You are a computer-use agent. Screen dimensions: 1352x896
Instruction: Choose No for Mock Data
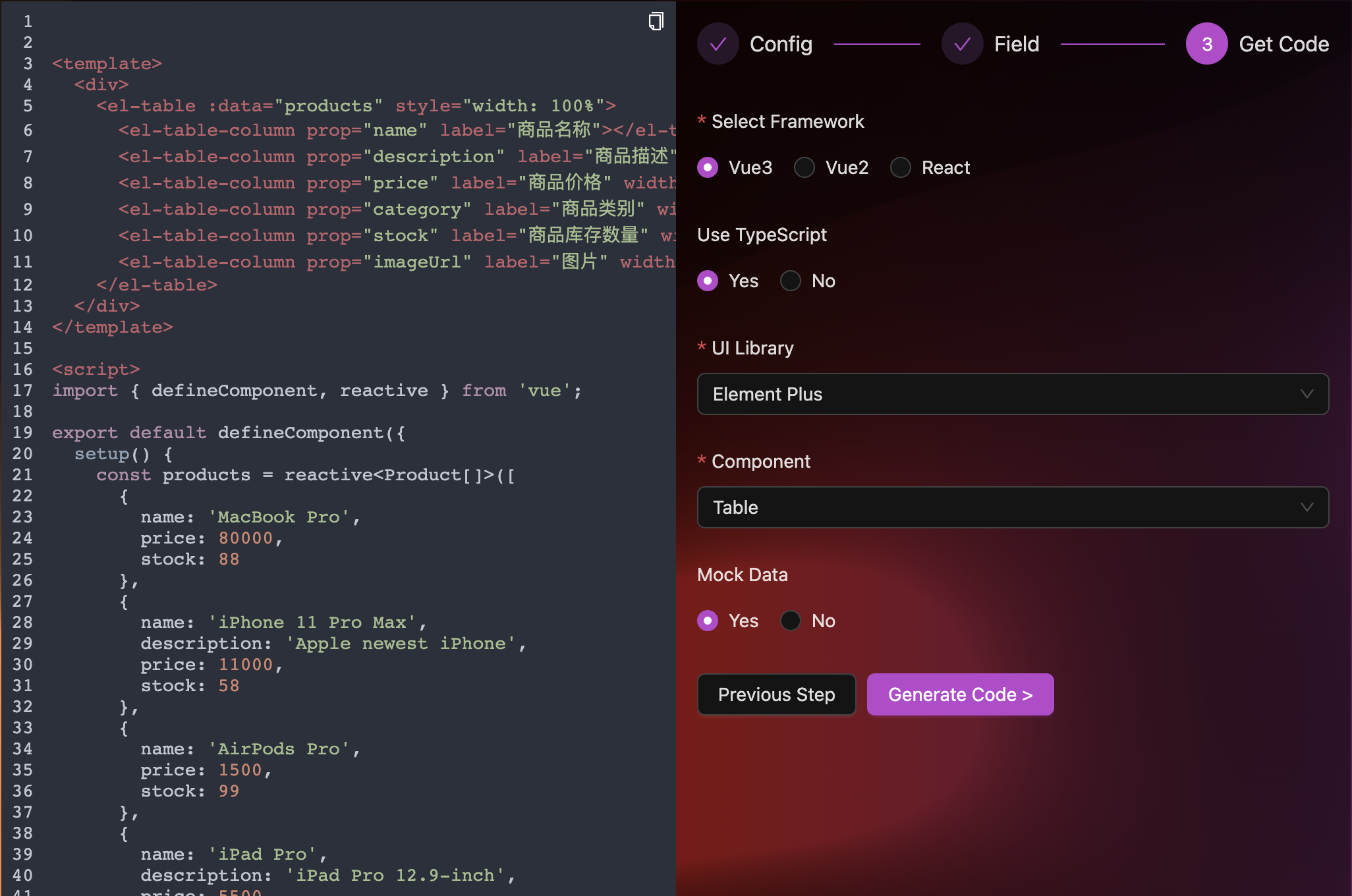tap(791, 621)
